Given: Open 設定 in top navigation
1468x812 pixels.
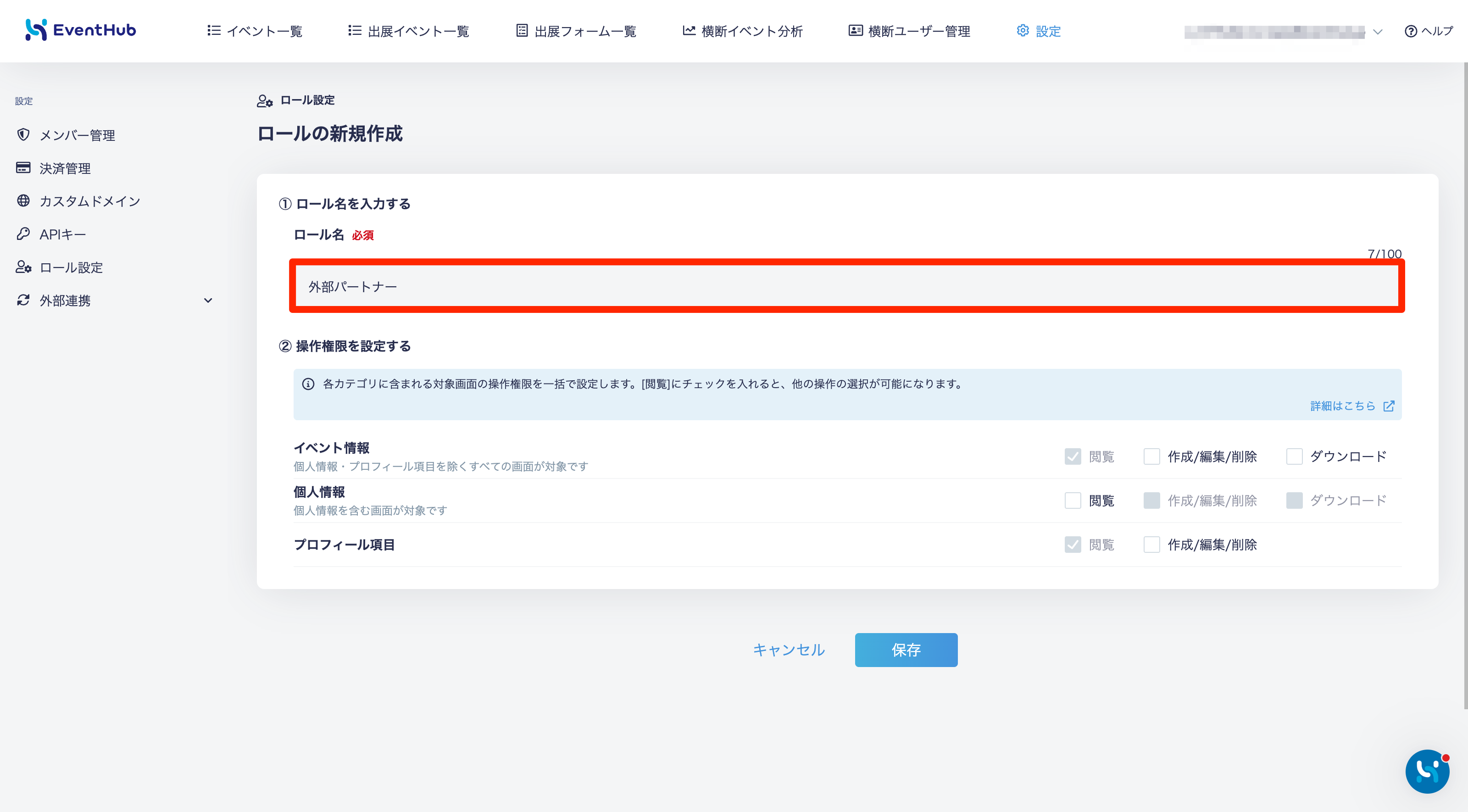Looking at the screenshot, I should pos(1038,31).
